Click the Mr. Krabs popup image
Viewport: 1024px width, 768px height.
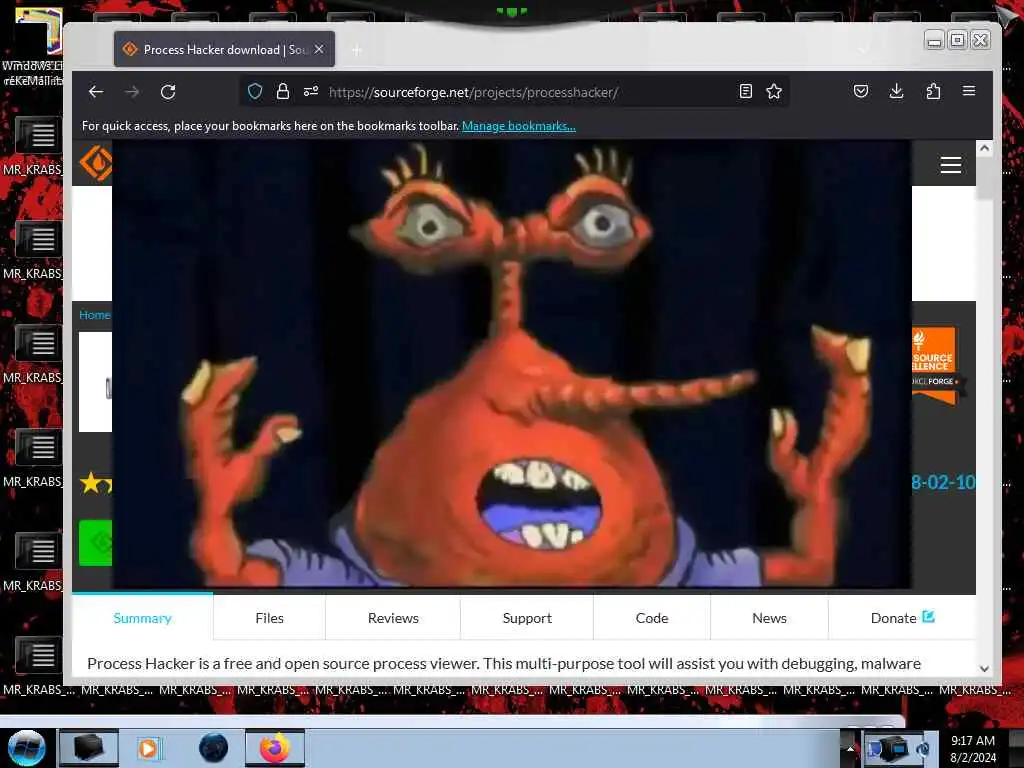(x=512, y=364)
